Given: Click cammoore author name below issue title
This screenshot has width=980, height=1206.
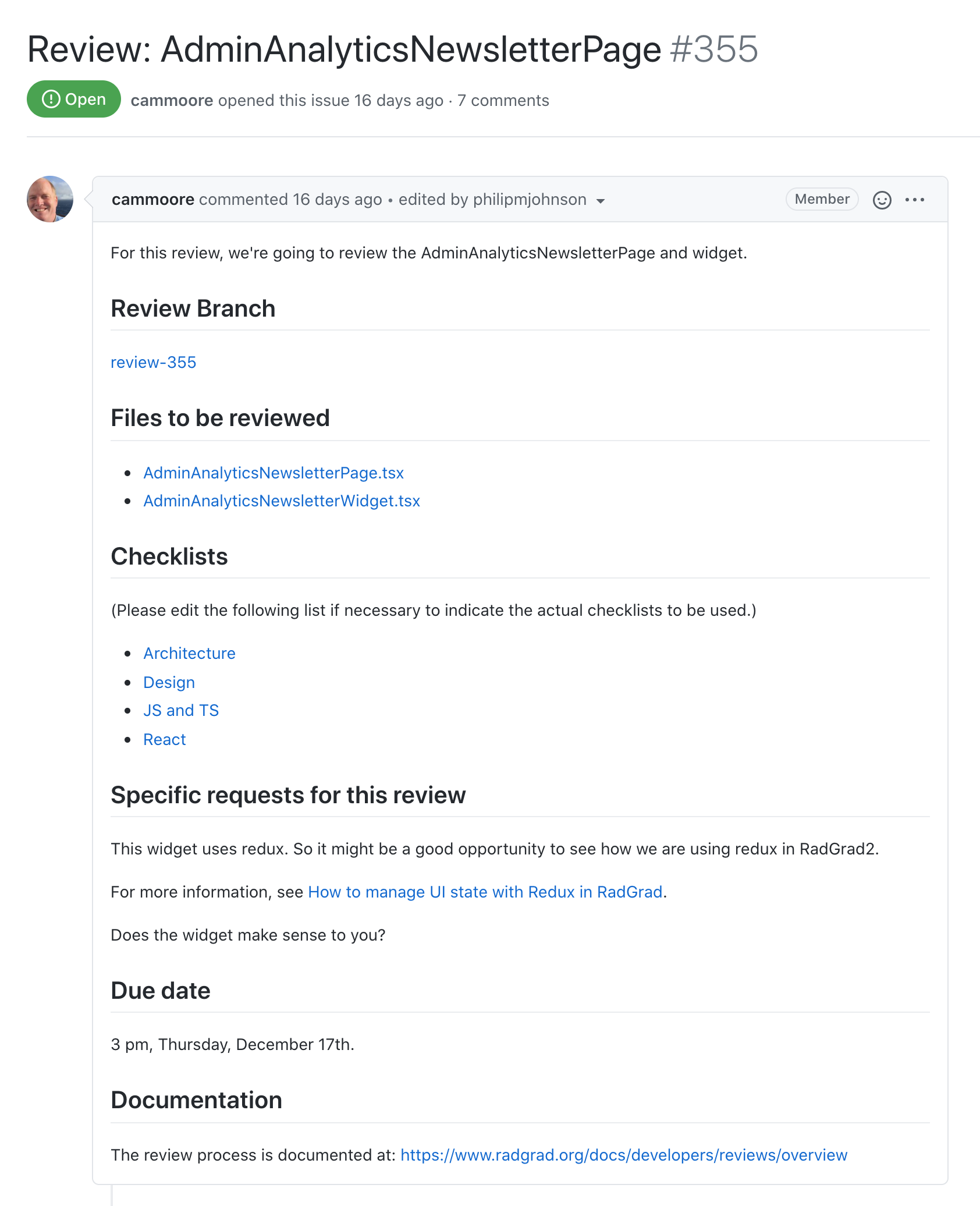Looking at the screenshot, I should 172,100.
